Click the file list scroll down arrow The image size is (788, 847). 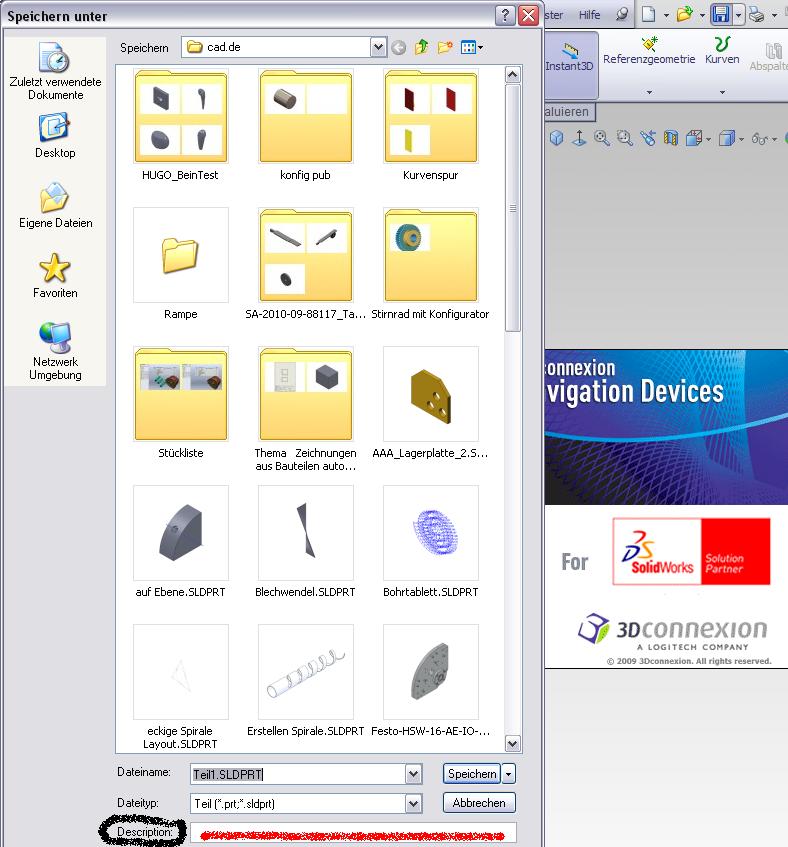(x=513, y=743)
